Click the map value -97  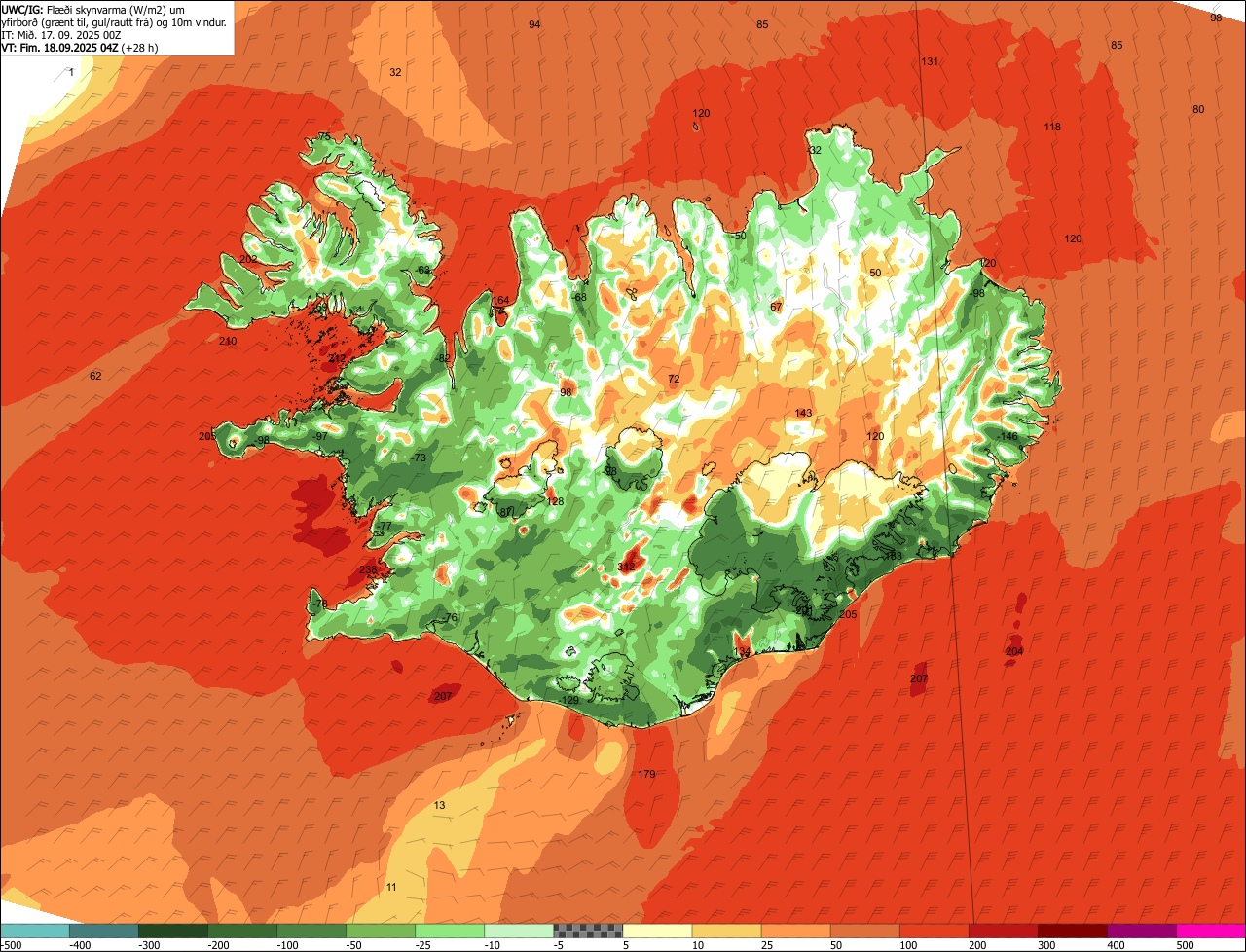[320, 436]
